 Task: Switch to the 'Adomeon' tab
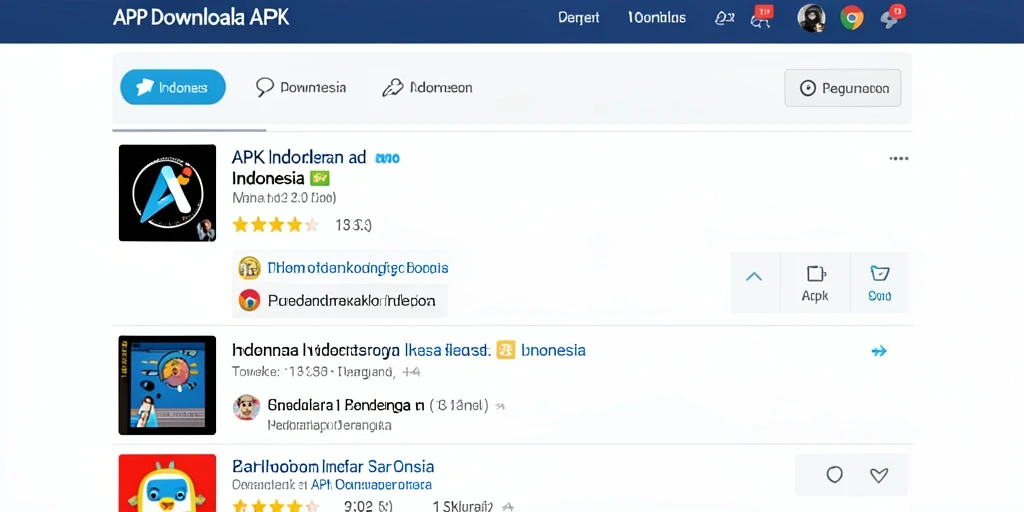[427, 88]
